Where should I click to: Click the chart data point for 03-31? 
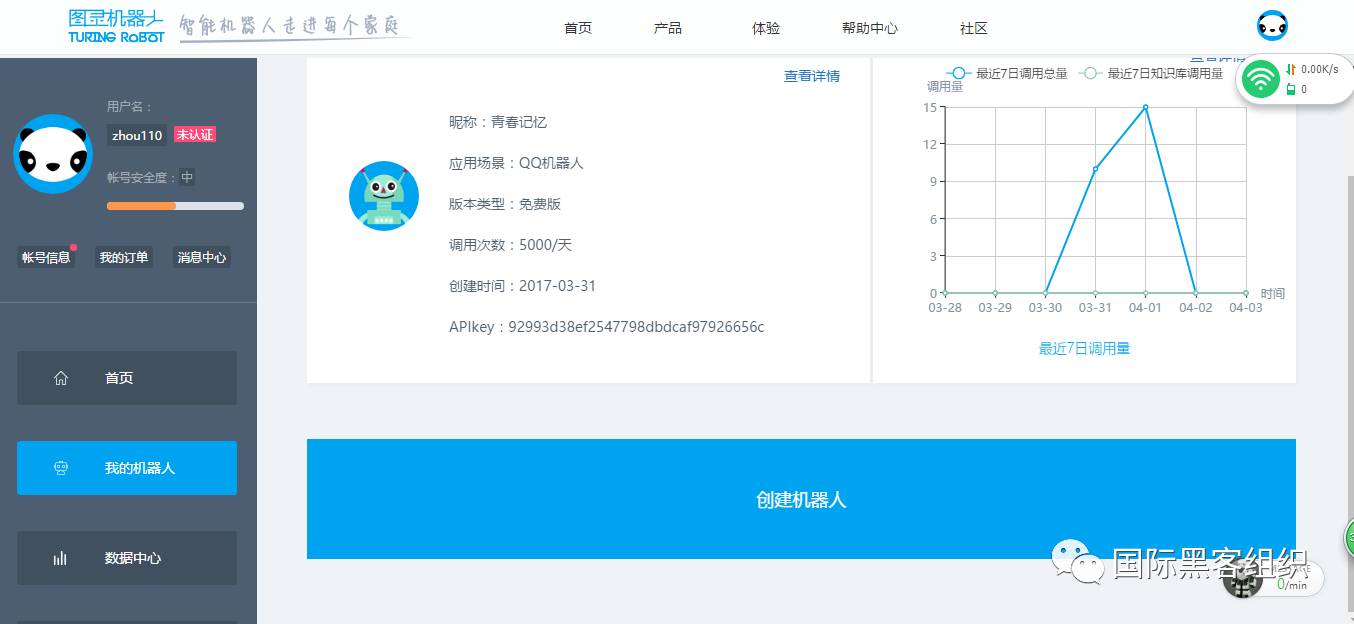[x=1095, y=169]
